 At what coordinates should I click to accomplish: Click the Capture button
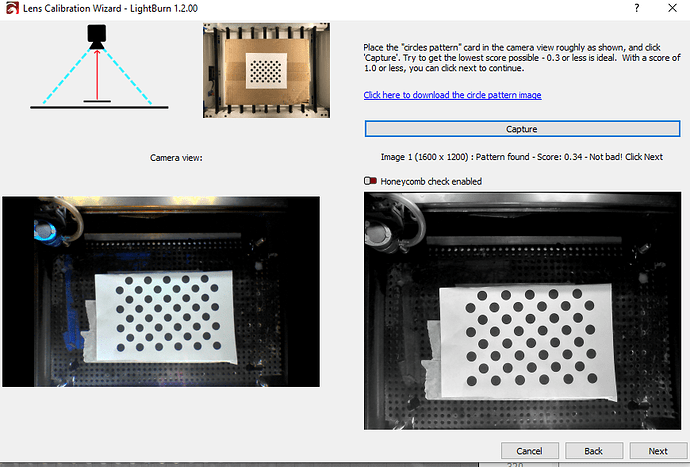click(x=522, y=129)
